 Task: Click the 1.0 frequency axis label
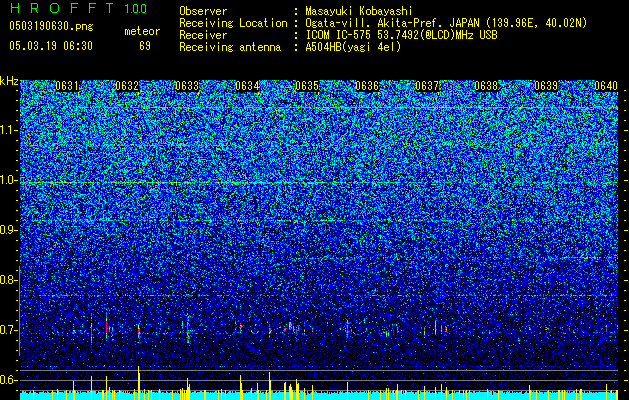[x=8, y=180]
